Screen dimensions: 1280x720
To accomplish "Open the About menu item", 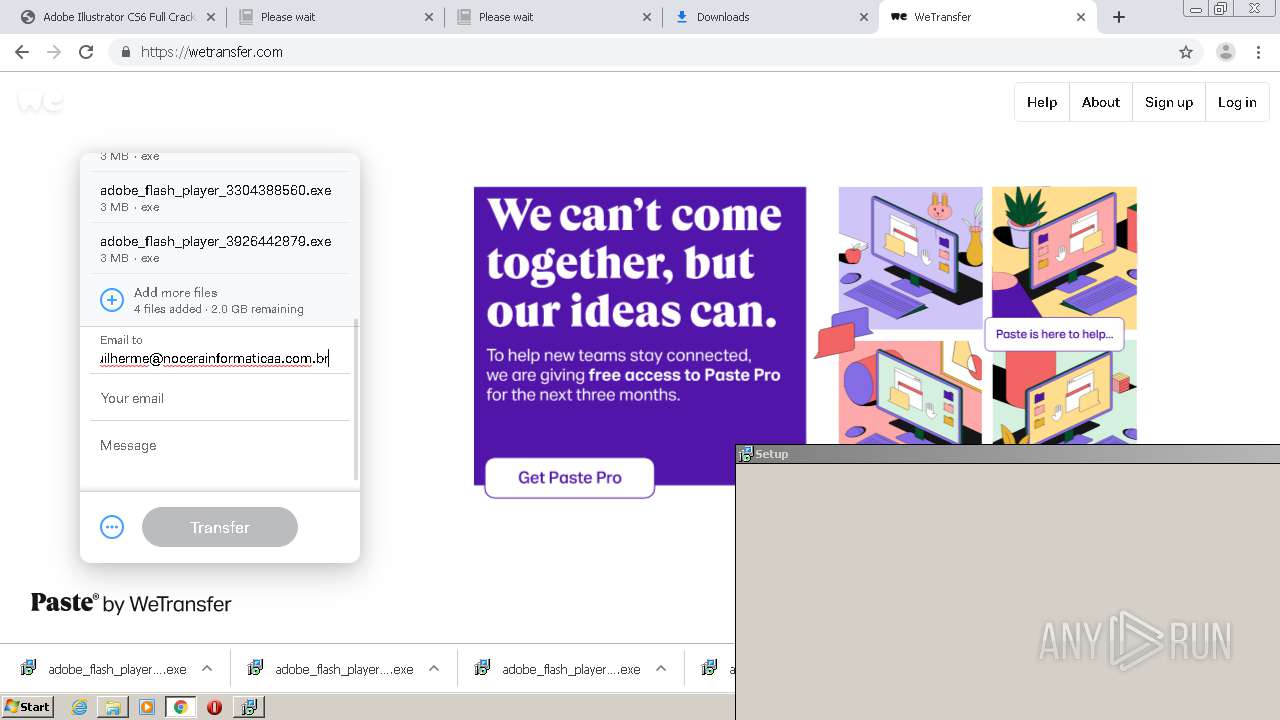I will (1101, 102).
